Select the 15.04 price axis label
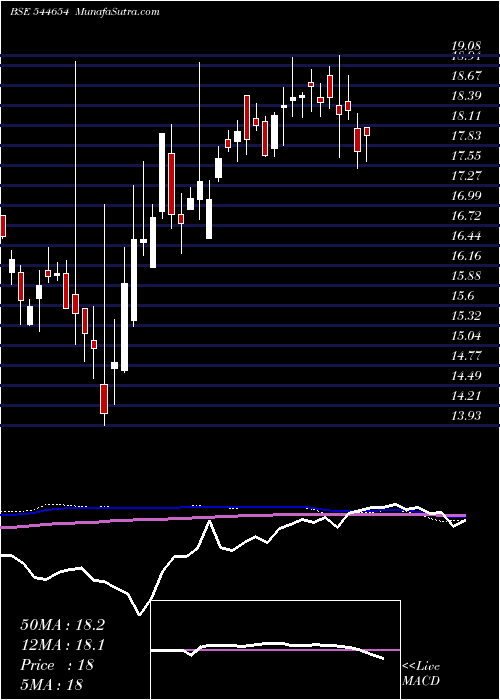The width and height of the screenshot is (500, 700). click(x=466, y=336)
